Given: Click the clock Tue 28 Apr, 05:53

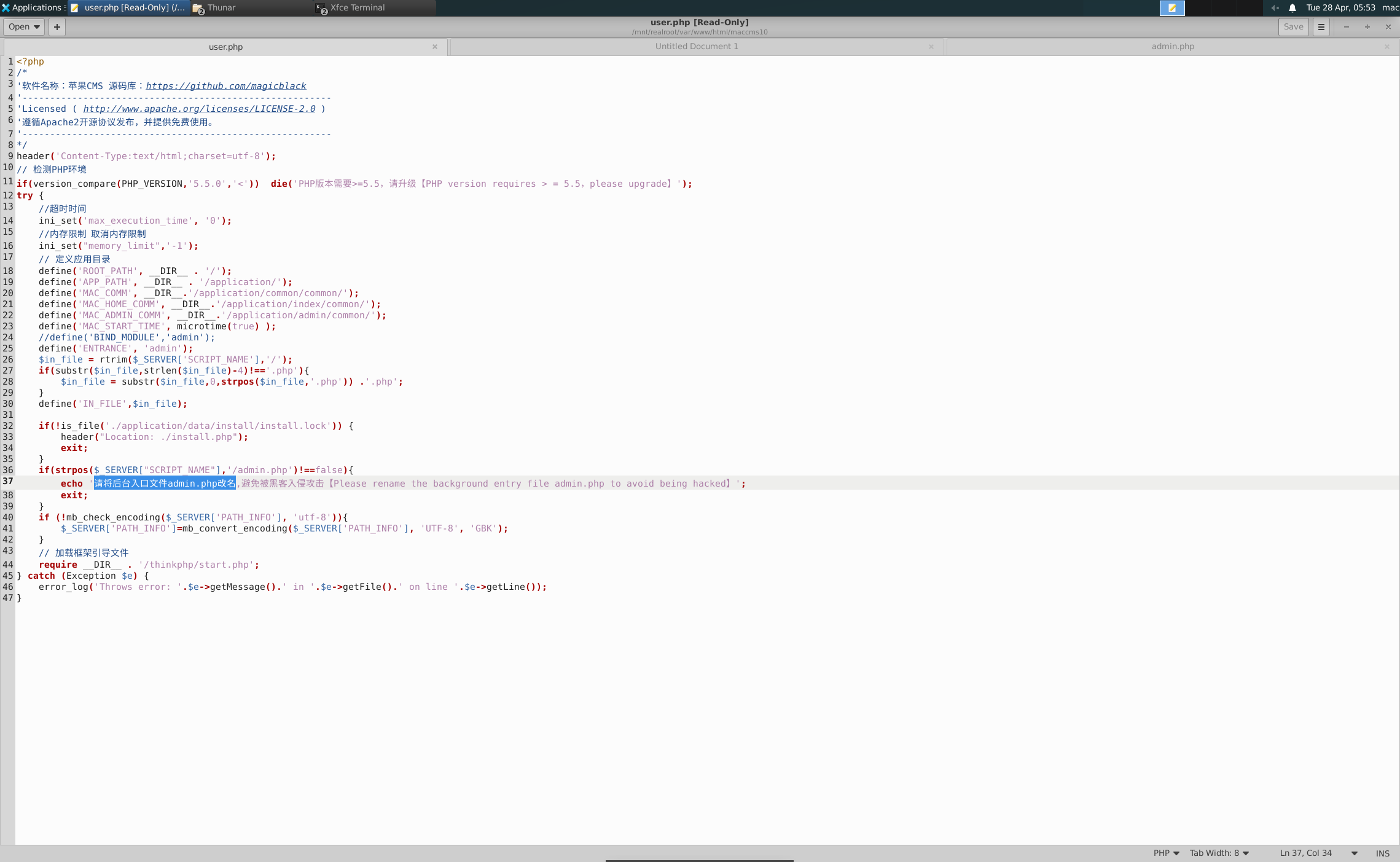Looking at the screenshot, I should pos(1340,8).
